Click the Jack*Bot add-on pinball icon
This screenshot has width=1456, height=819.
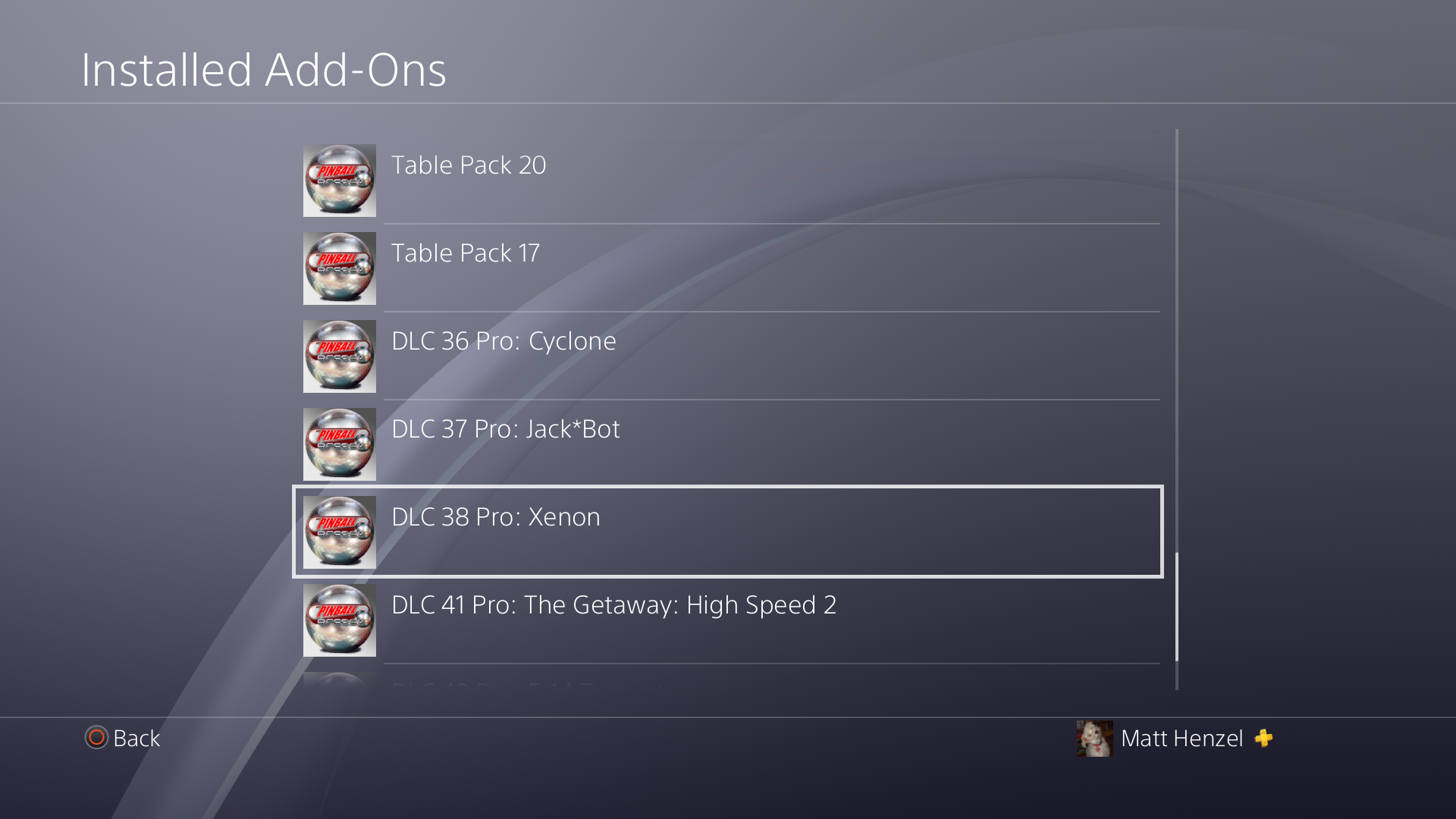[340, 444]
